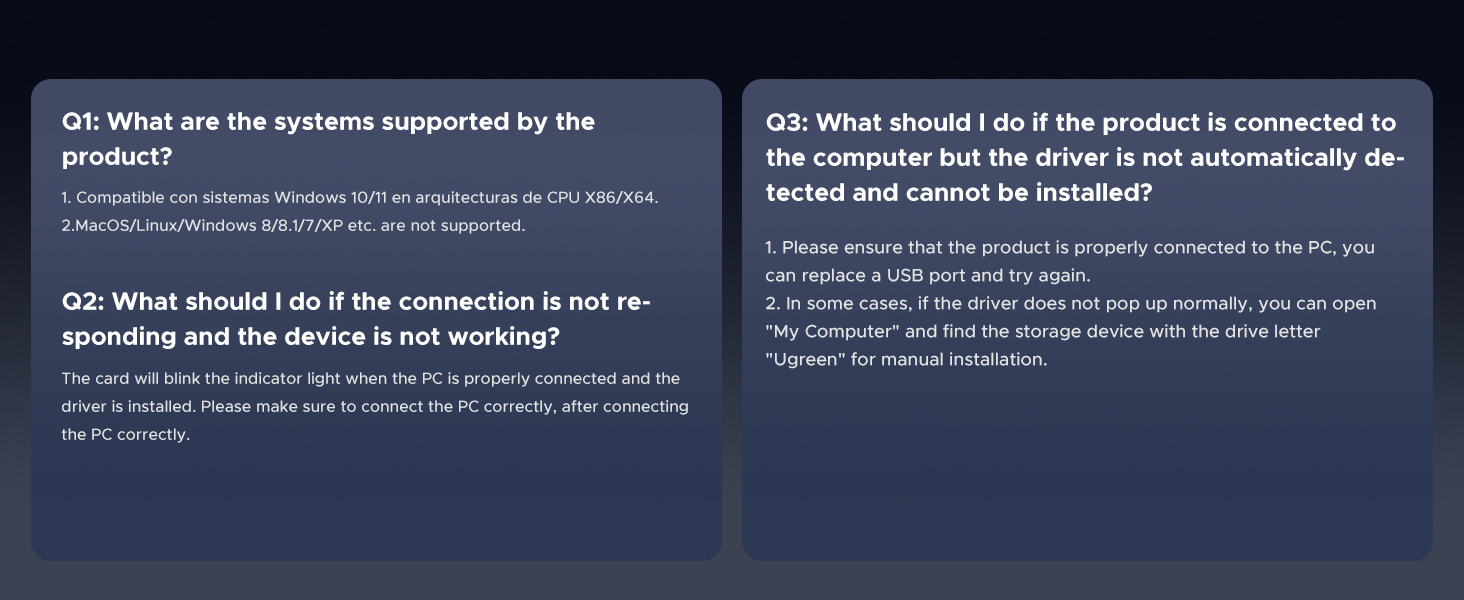Click the Windows 10/11 compatibility line
Image resolution: width=1464 pixels, height=600 pixels.
pyautogui.click(x=360, y=198)
